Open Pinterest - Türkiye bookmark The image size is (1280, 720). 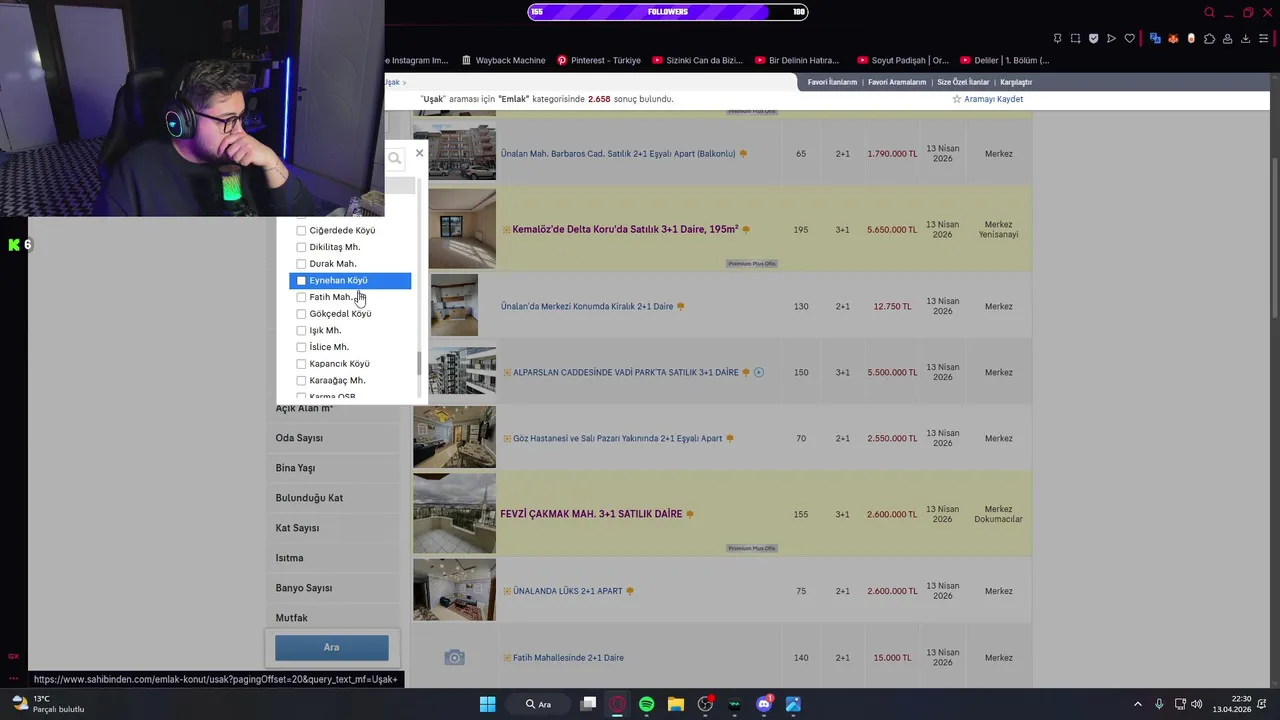(x=599, y=60)
